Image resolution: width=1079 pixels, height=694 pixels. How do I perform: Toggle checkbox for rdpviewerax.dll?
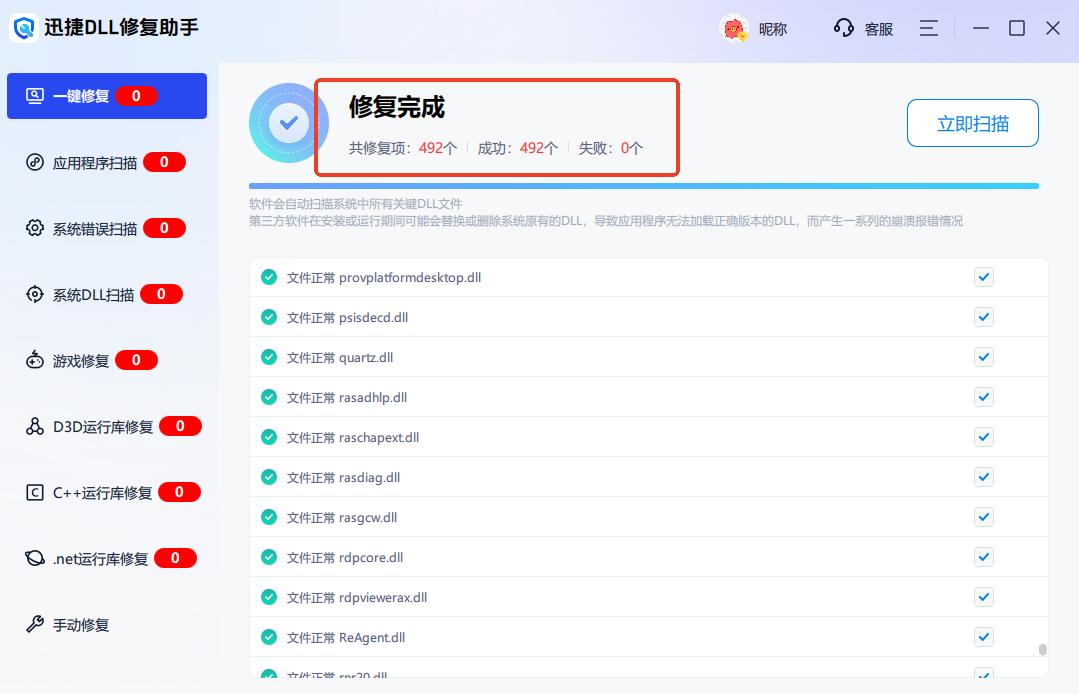[984, 597]
